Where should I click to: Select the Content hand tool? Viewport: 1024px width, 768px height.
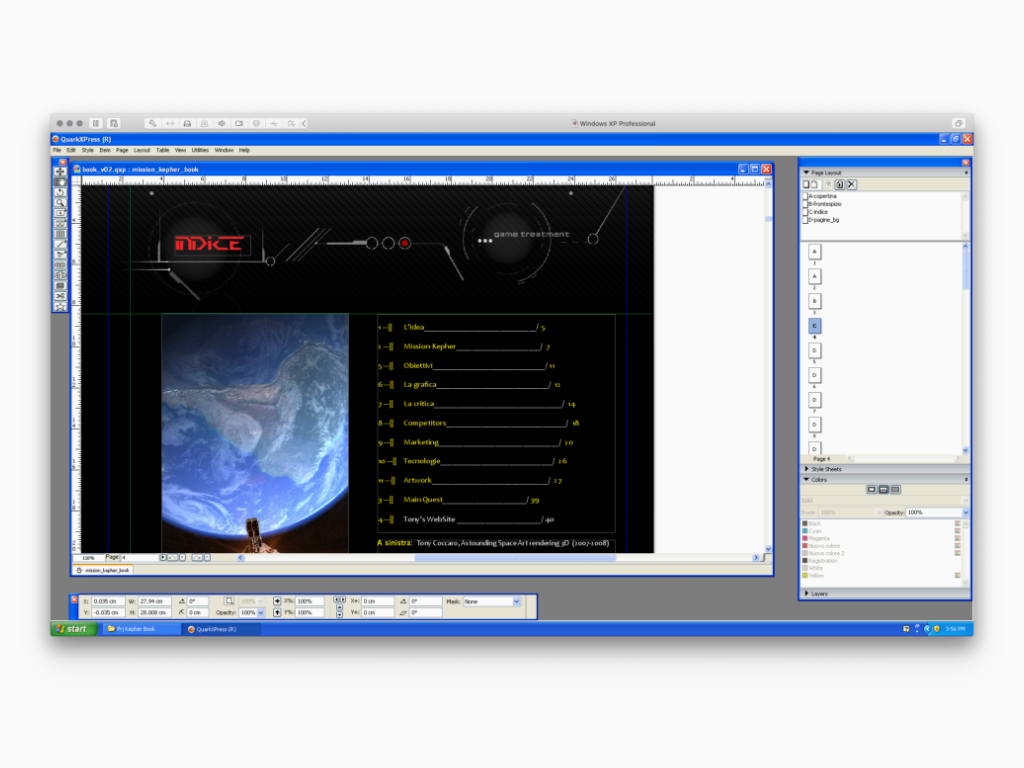click(60, 182)
